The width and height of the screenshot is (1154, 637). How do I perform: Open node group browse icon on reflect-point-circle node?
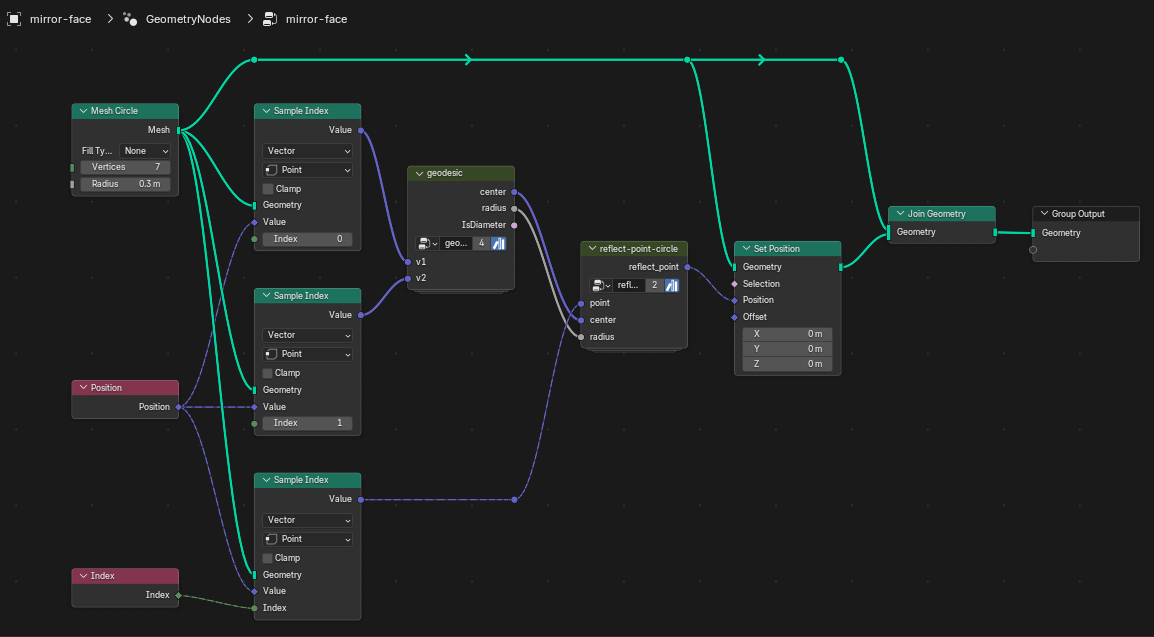coord(601,285)
